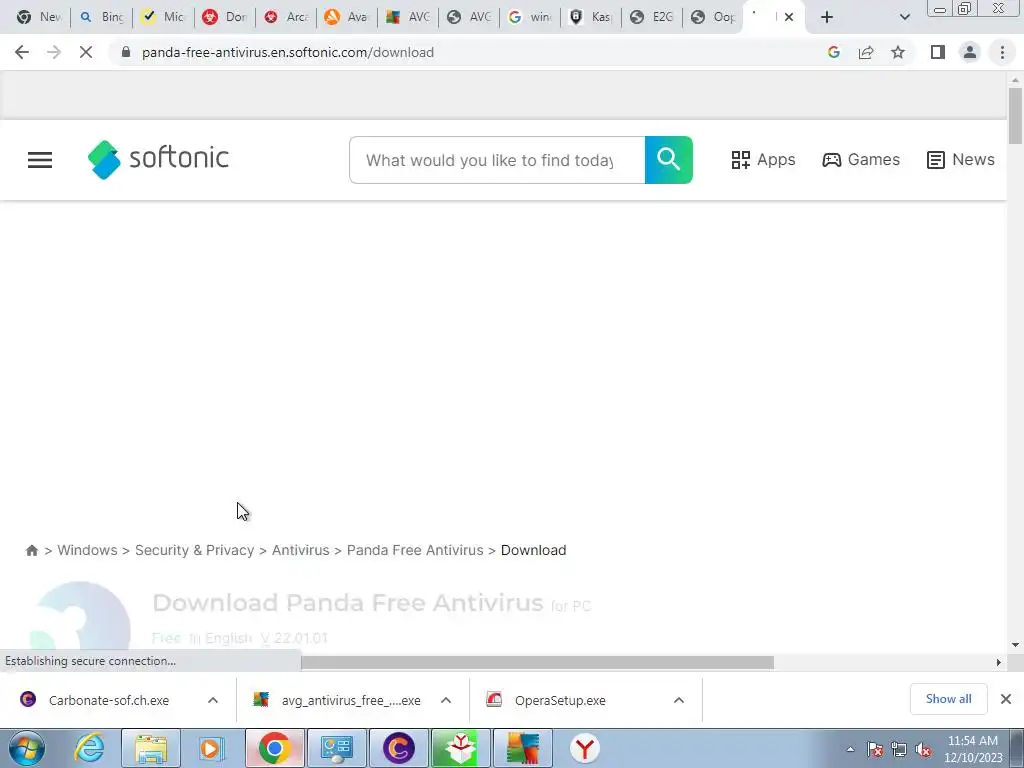
Task: Switch to the Oop tab
Action: pos(713,17)
